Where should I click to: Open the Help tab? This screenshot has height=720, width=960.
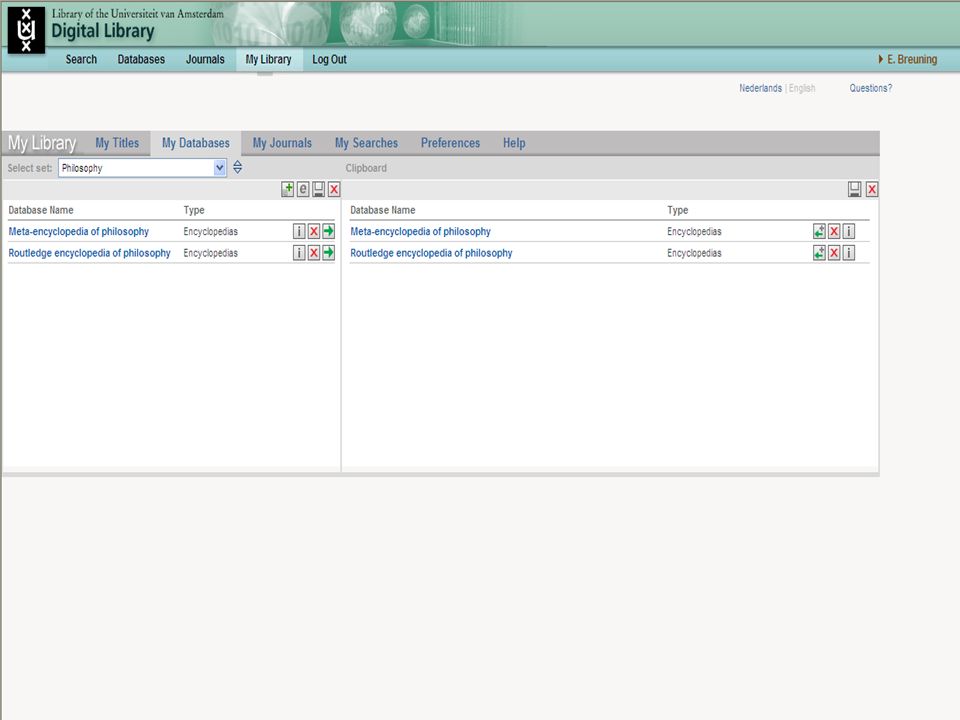514,143
